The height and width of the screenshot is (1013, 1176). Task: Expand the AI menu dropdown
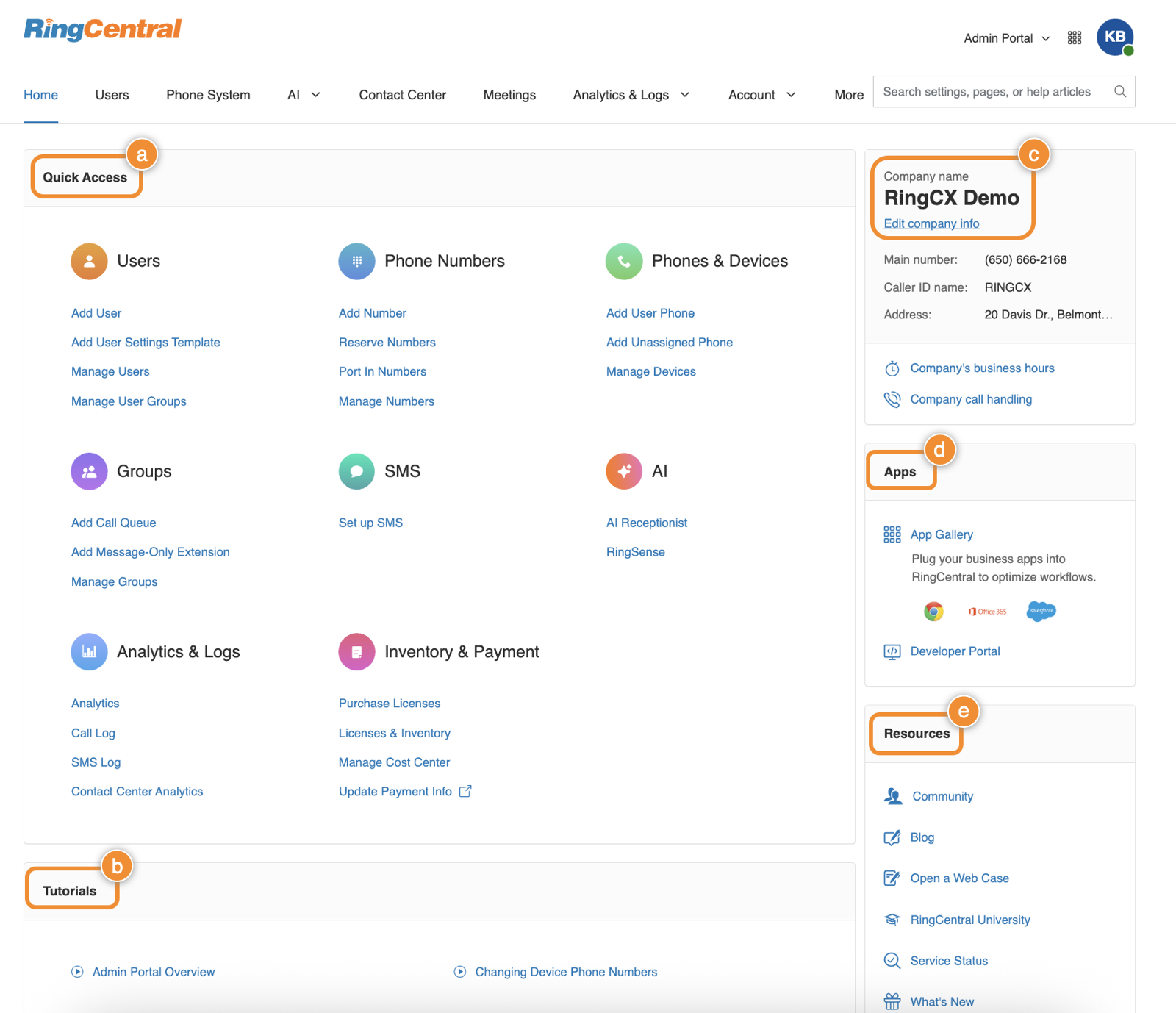[304, 95]
